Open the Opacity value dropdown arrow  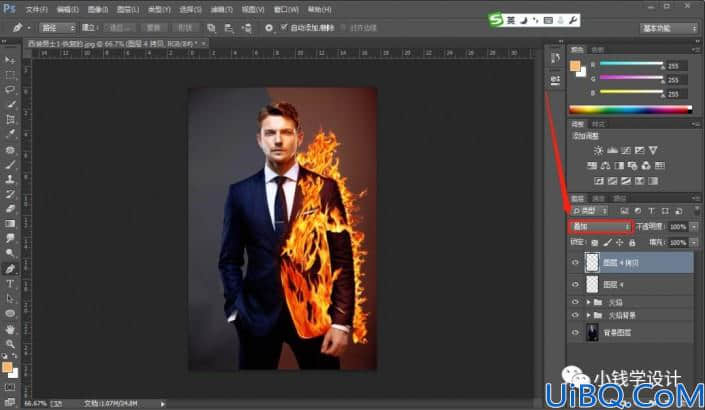pos(694,227)
